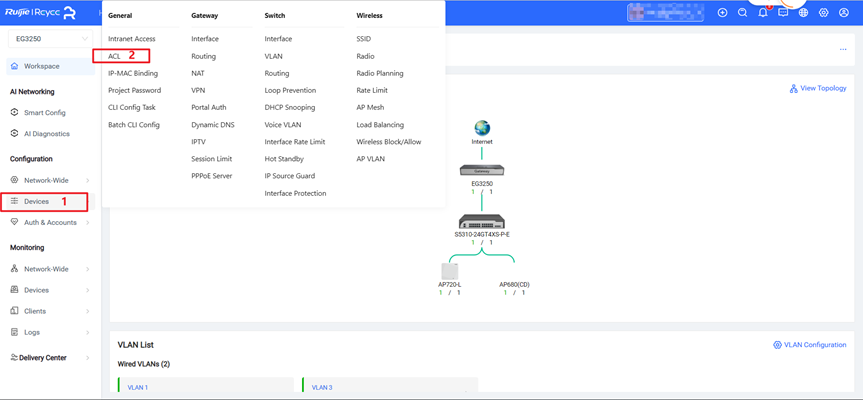This screenshot has width=863, height=400.
Task: Click the Clients icon in sidebar
Action: (x=15, y=311)
